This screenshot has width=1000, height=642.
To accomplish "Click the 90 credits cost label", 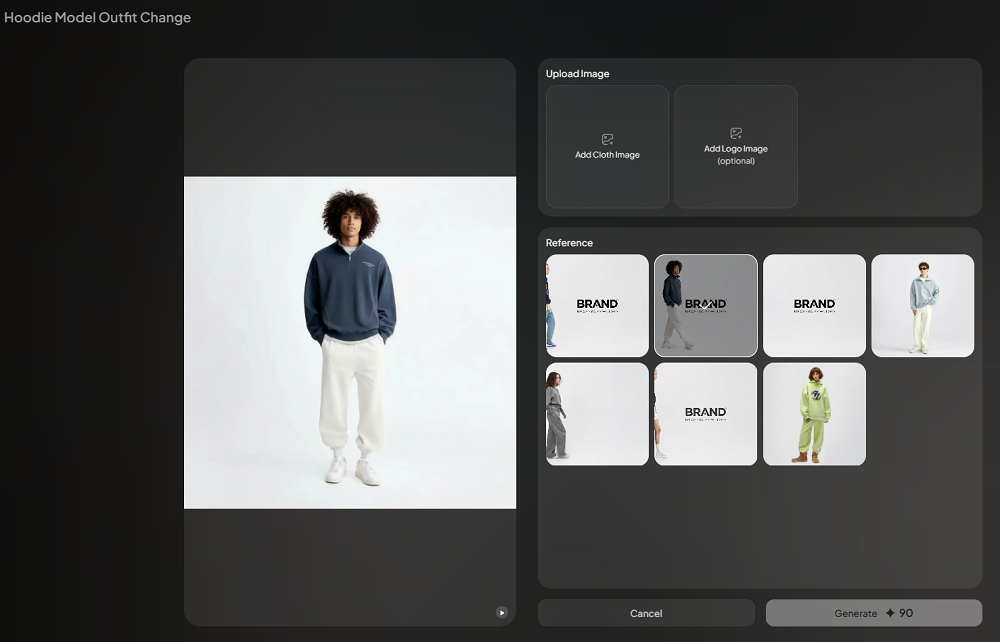I will tap(906, 613).
